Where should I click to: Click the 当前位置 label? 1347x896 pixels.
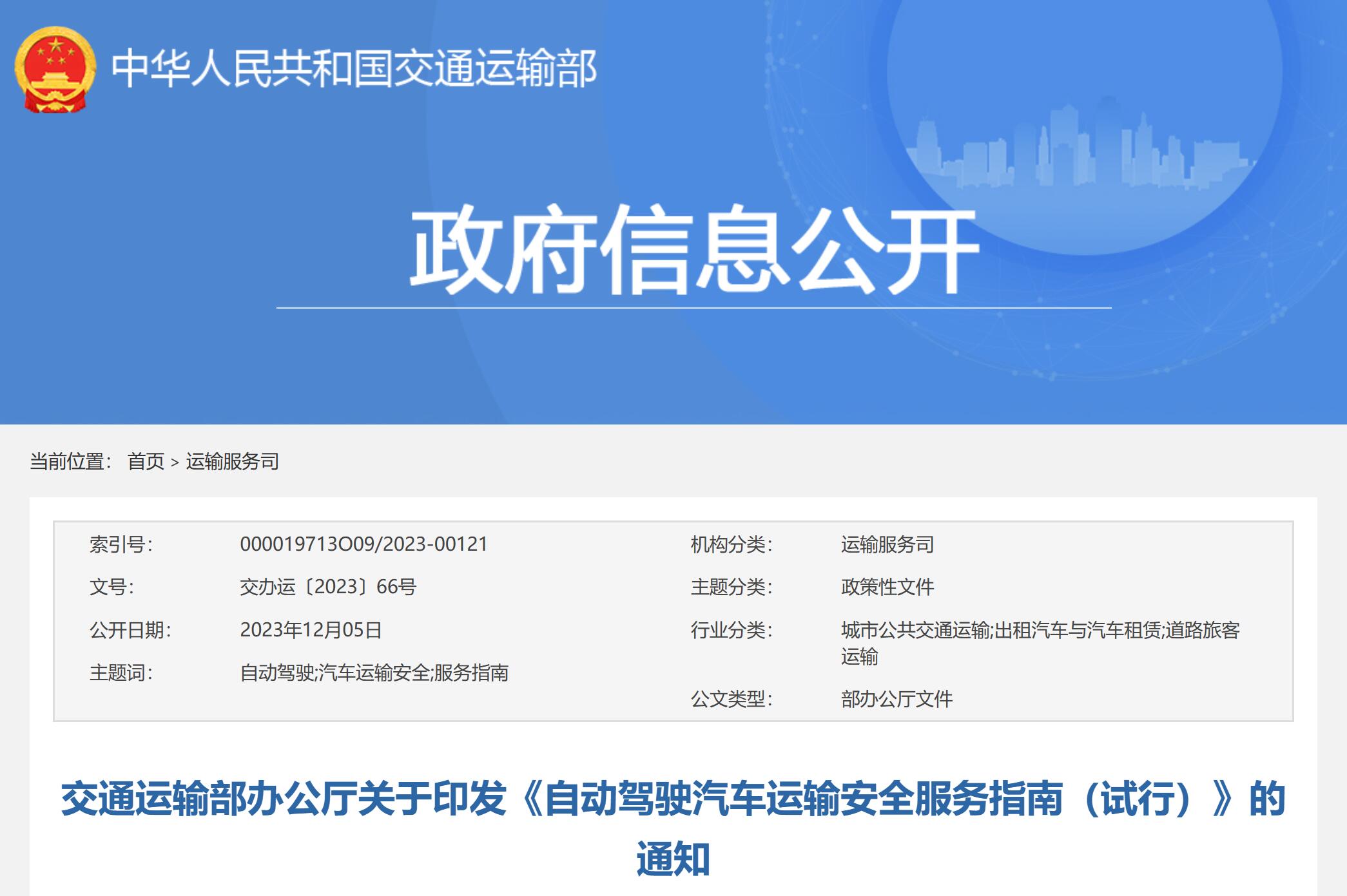71,461
